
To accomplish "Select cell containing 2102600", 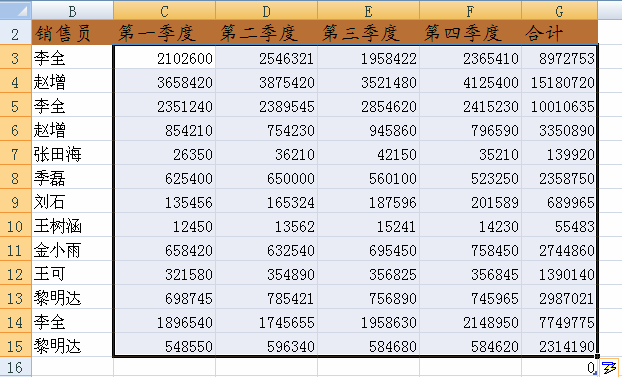I will [164, 57].
